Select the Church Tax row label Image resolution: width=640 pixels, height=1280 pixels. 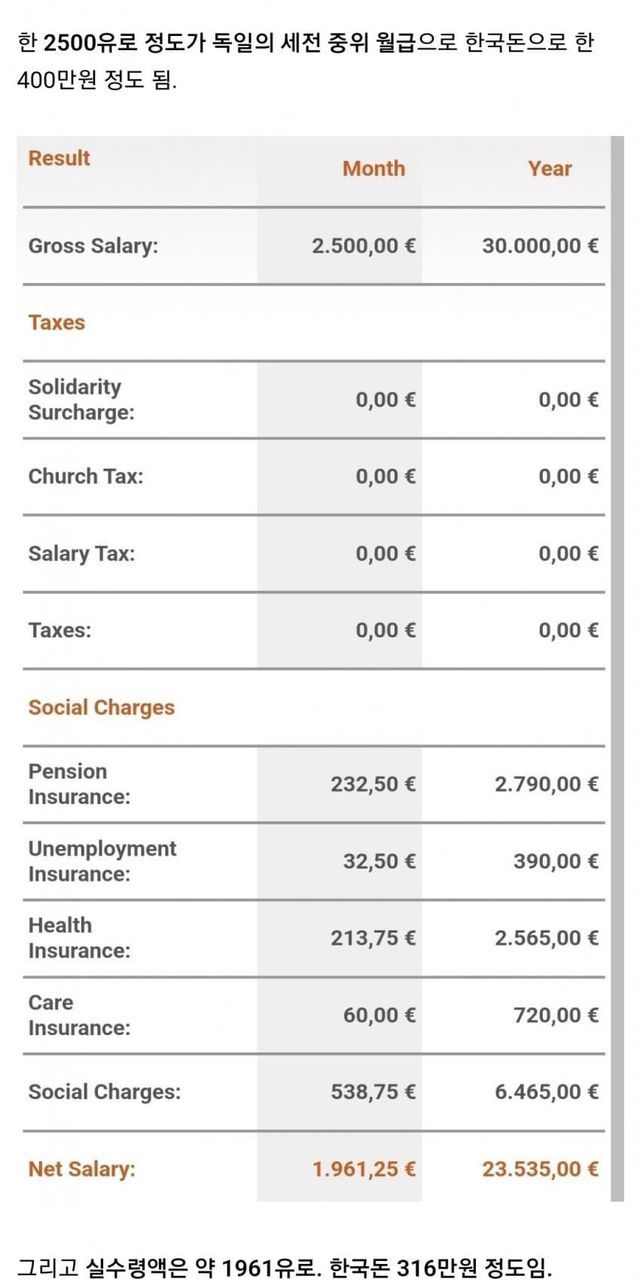(x=86, y=476)
